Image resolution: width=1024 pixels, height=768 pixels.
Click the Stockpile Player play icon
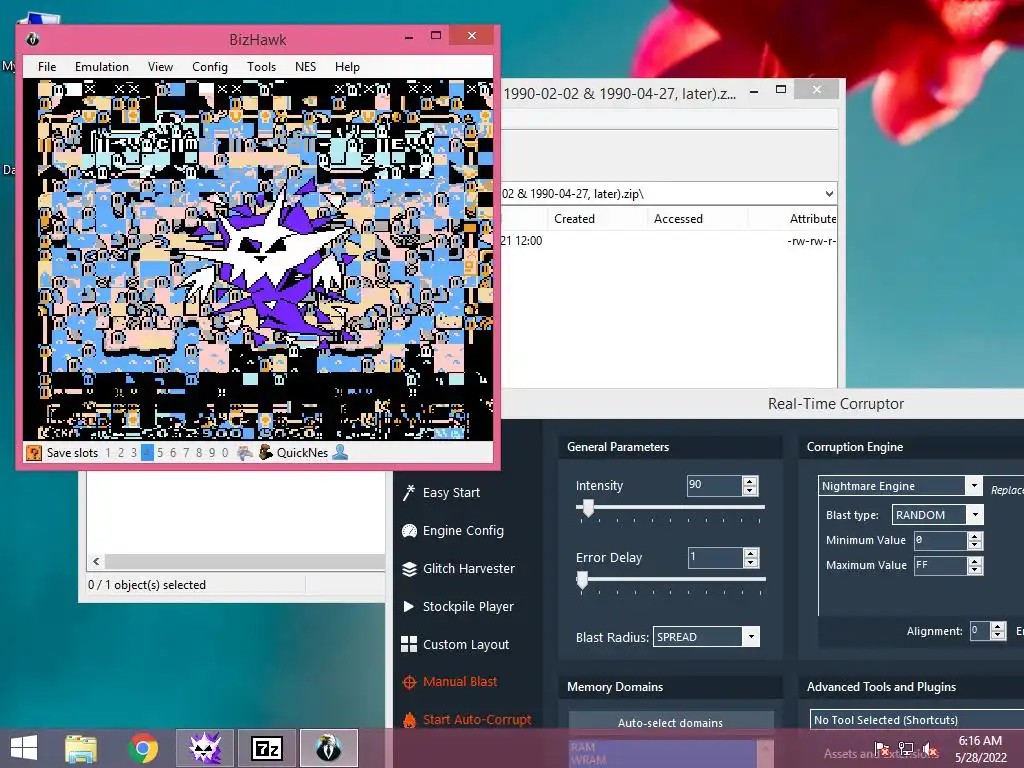[x=409, y=607]
